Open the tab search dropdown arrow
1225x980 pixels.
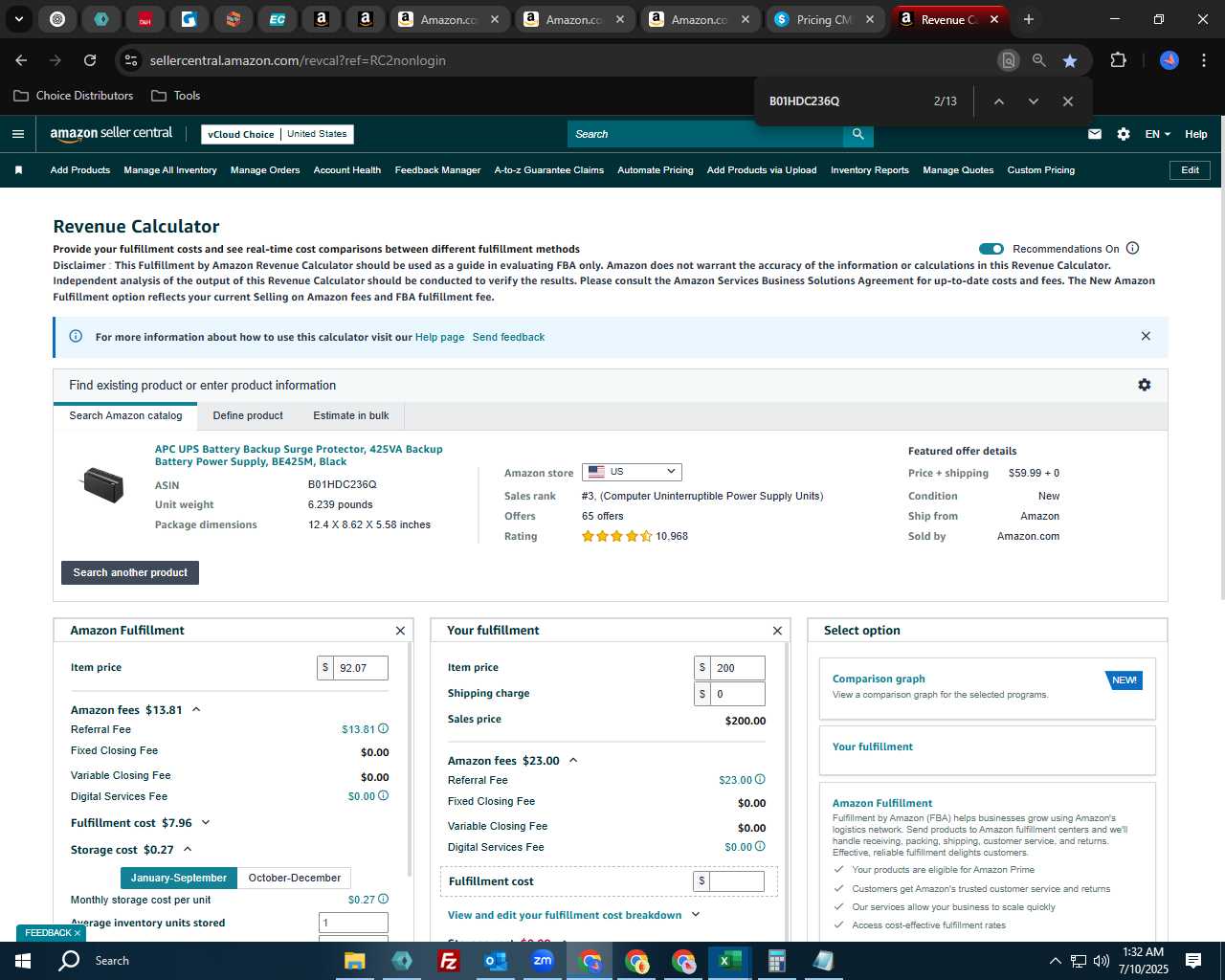tap(18, 19)
